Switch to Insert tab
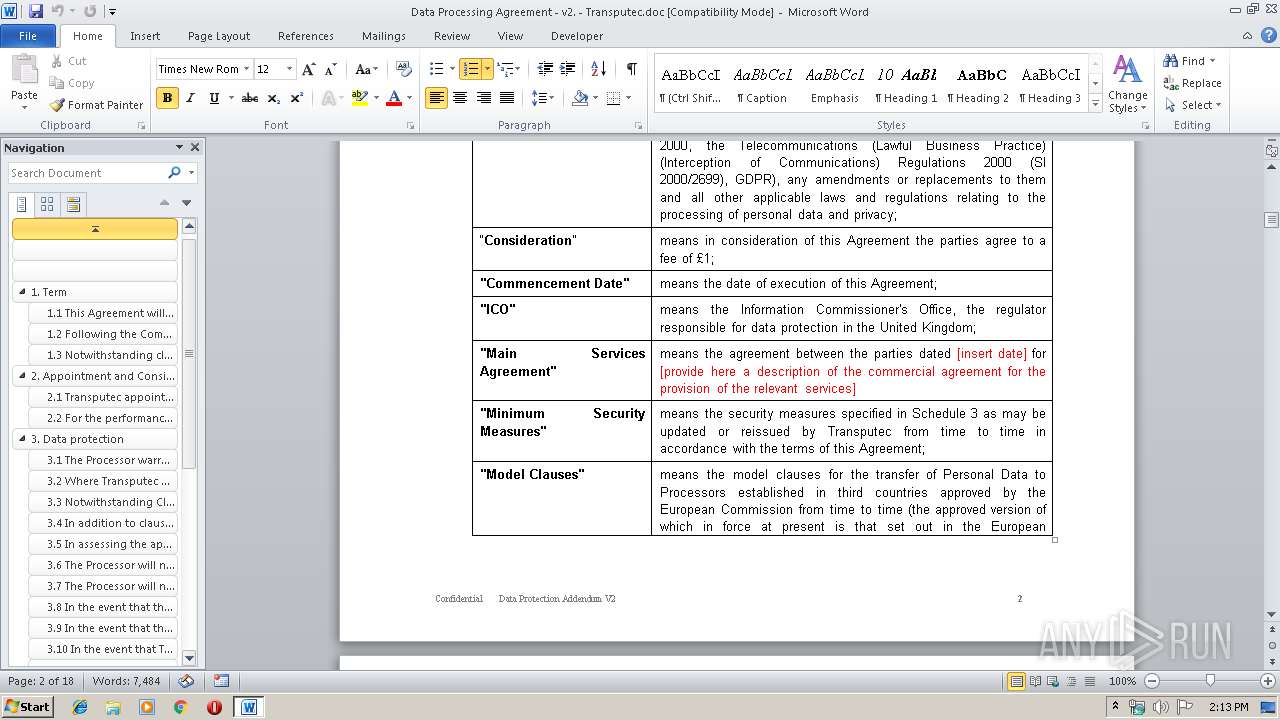Viewport: 1280px width, 720px height. pyautogui.click(x=145, y=36)
